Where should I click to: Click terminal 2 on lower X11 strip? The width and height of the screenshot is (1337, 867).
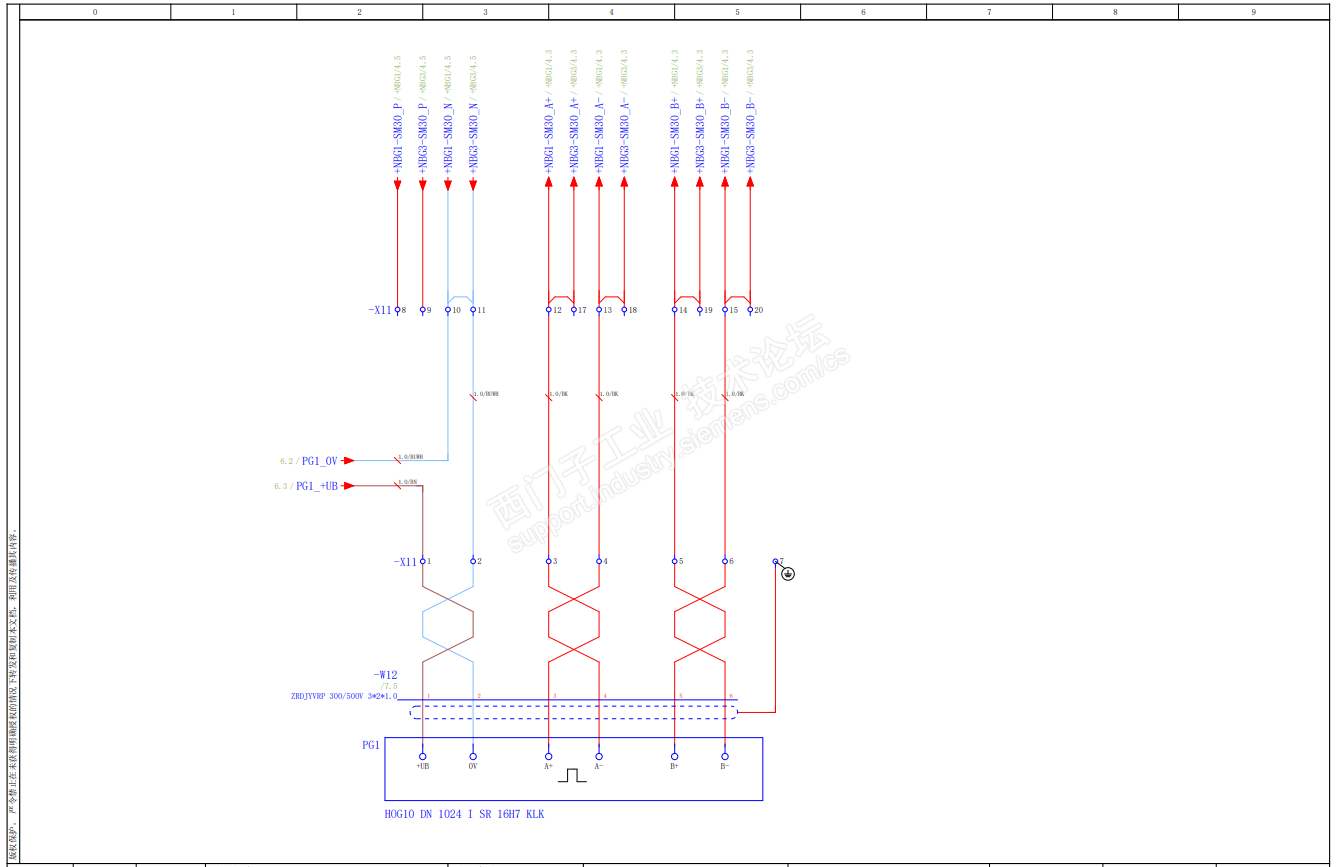[473, 561]
